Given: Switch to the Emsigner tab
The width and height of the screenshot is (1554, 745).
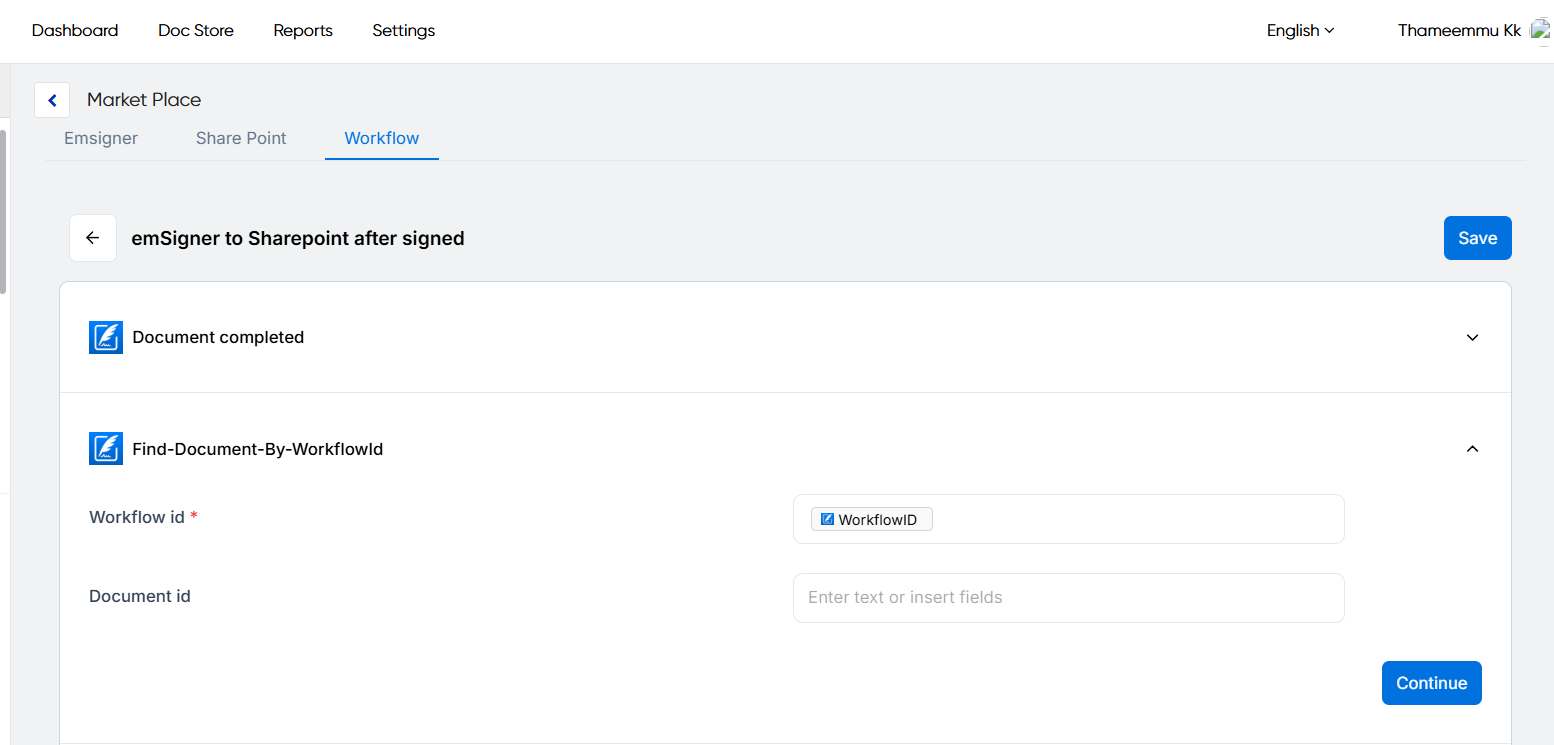Looking at the screenshot, I should (101, 138).
